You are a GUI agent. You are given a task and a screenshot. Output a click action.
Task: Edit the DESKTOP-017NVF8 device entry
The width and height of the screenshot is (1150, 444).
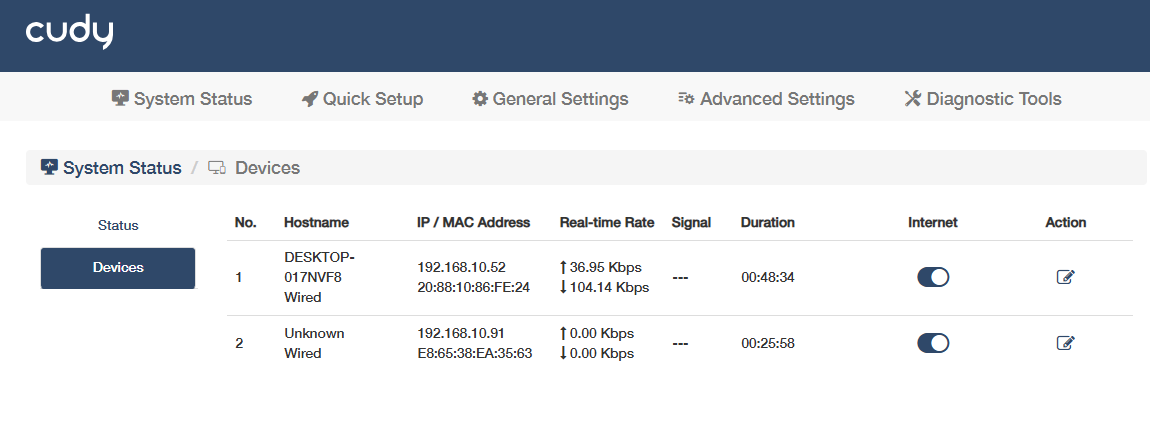tap(1065, 278)
